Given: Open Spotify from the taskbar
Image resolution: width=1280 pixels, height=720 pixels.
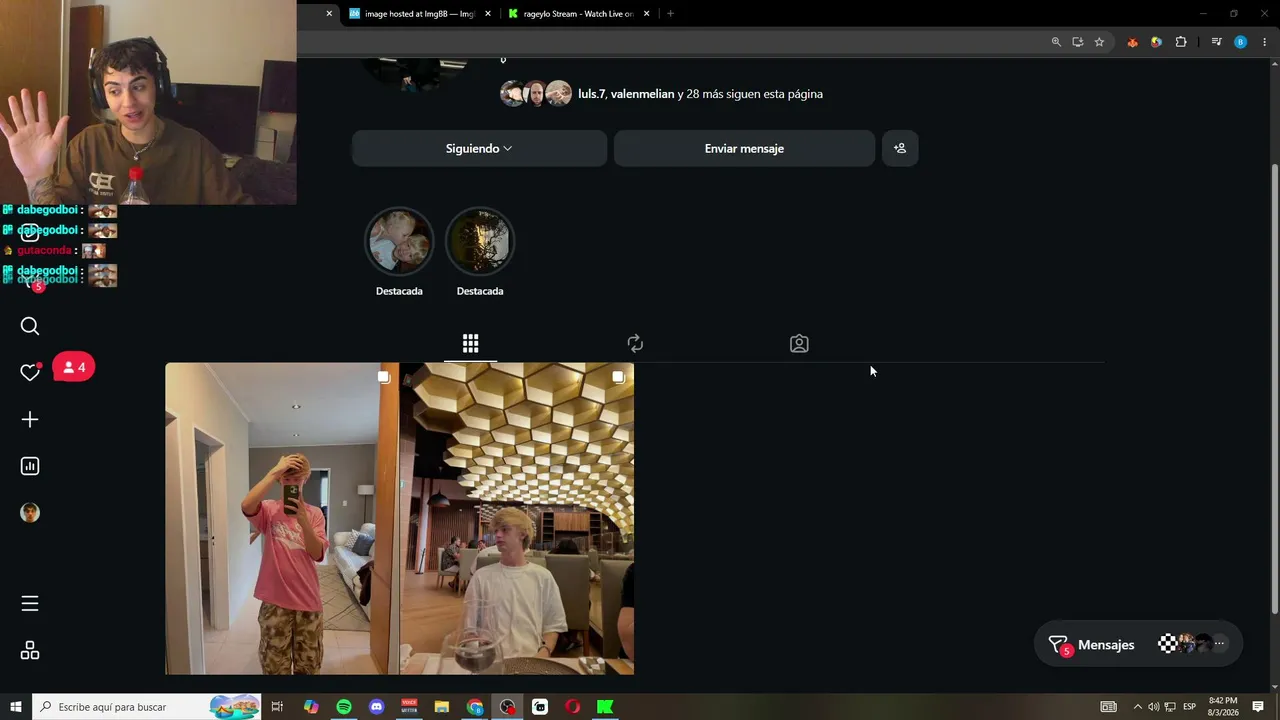Looking at the screenshot, I should click(x=344, y=707).
